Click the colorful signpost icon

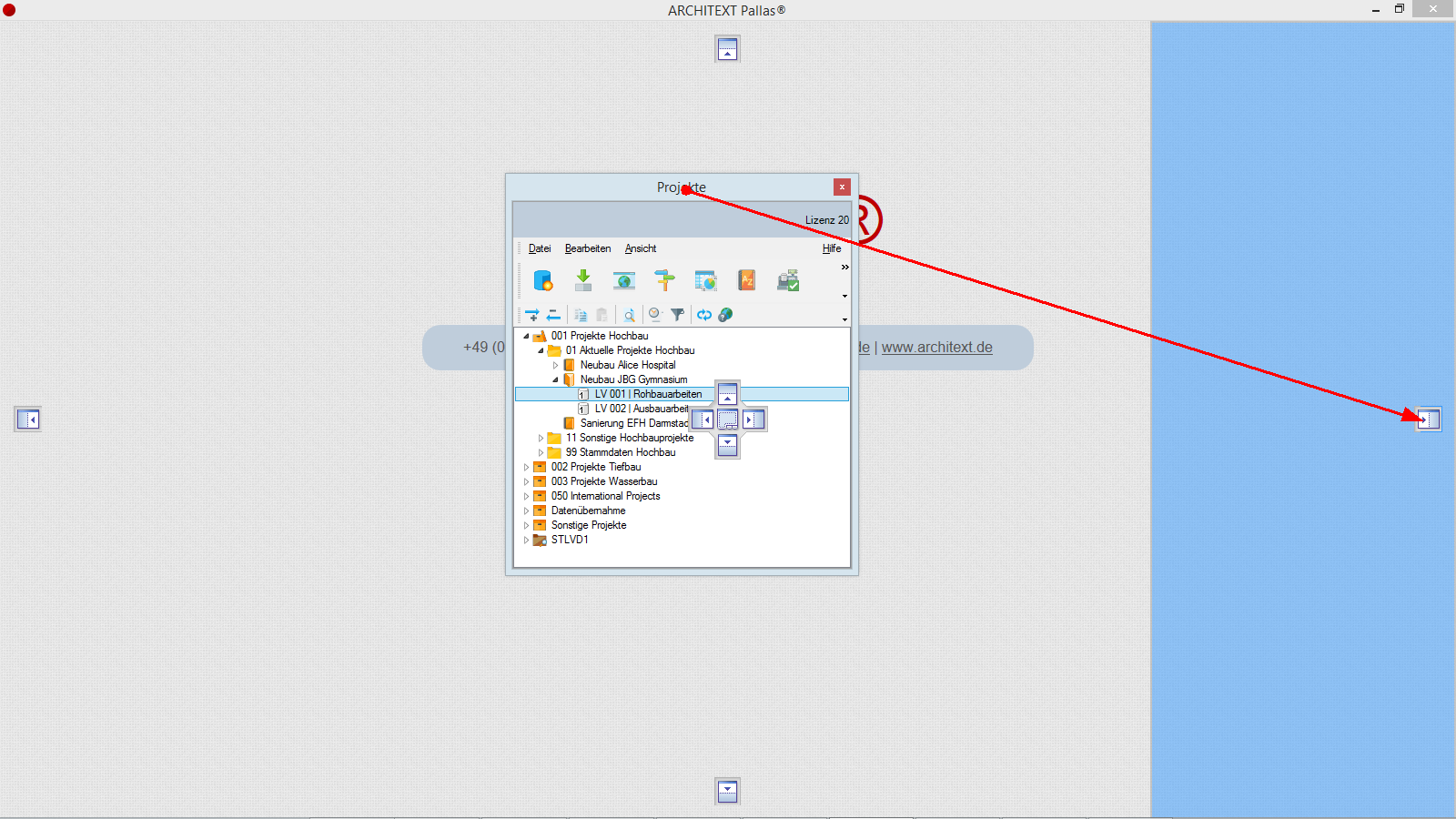(665, 280)
